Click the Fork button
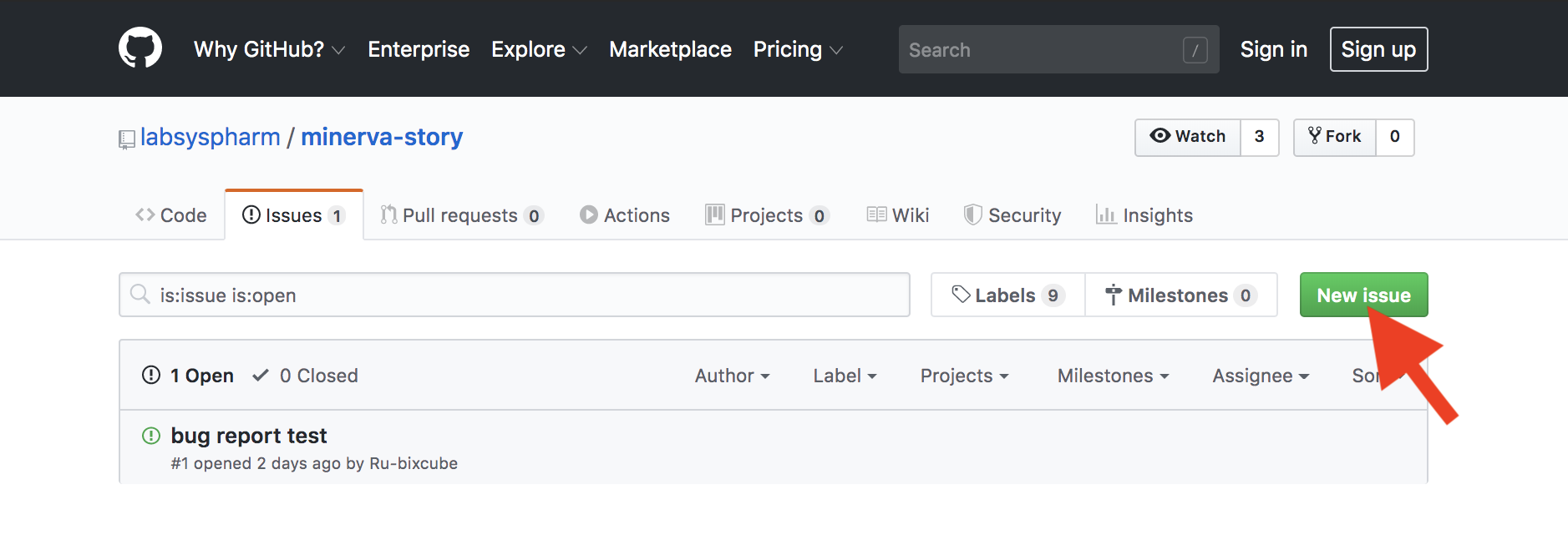1568x540 pixels. pyautogui.click(x=1335, y=137)
